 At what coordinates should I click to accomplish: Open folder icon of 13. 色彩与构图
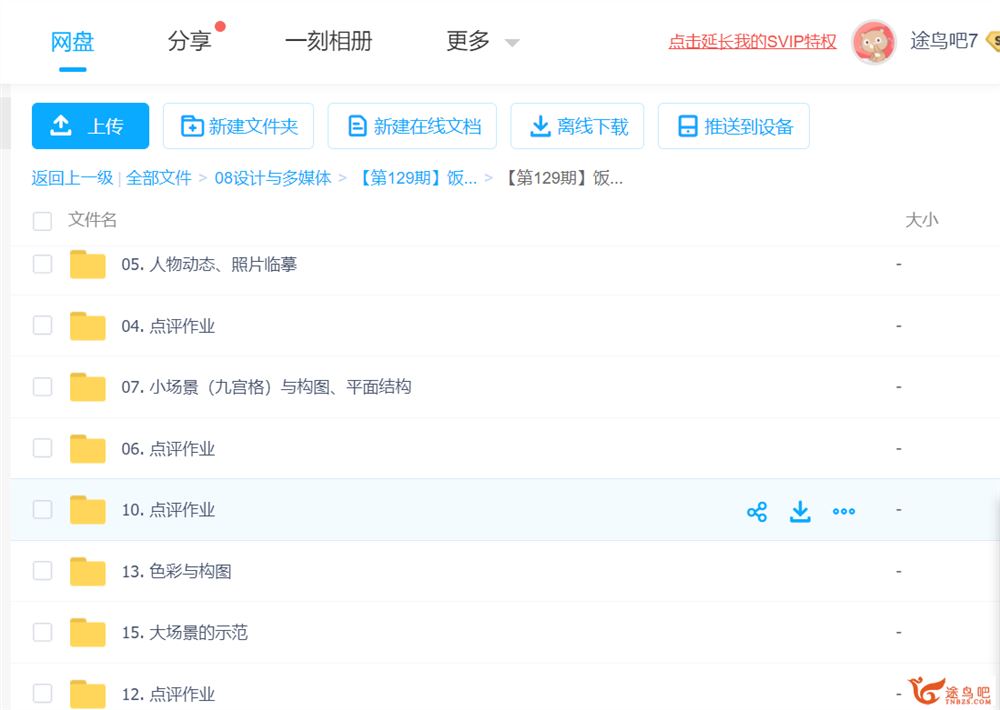coord(88,572)
